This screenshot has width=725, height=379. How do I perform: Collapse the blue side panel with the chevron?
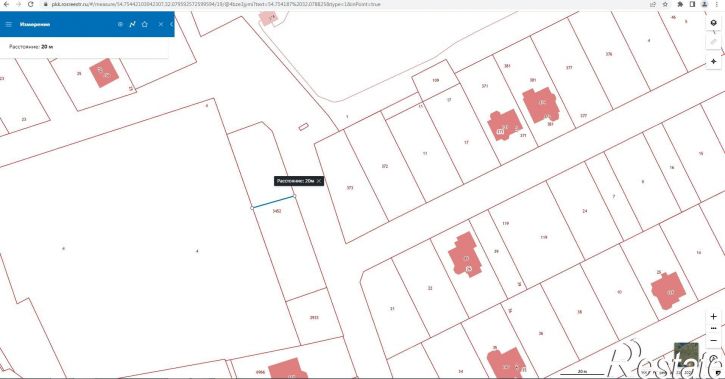coord(172,24)
